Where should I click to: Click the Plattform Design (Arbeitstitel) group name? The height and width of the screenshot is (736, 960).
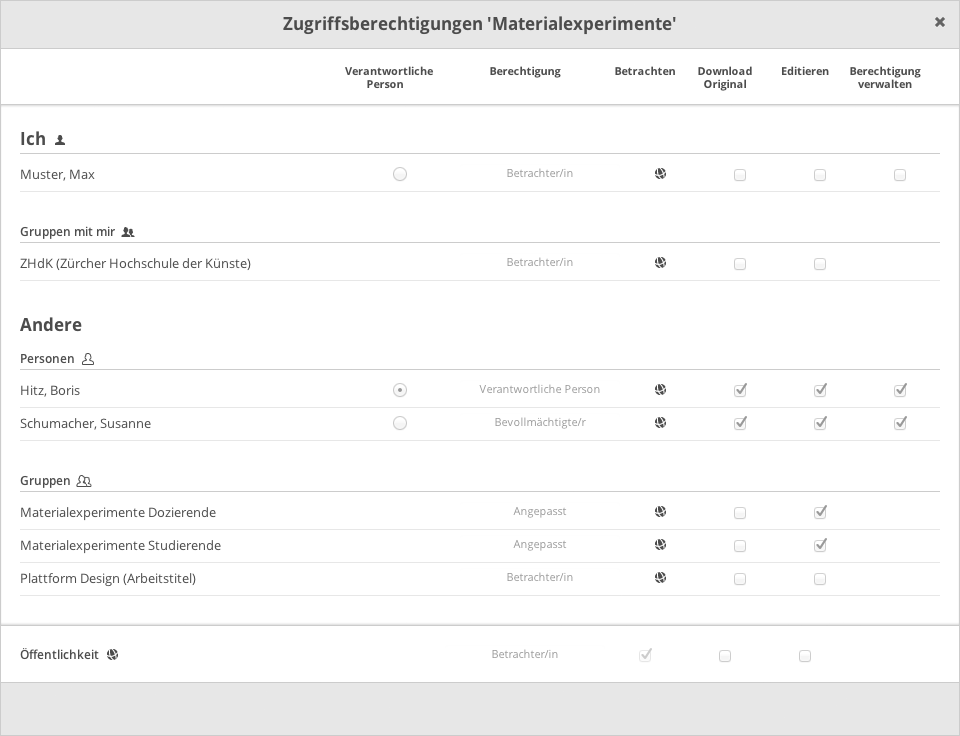(108, 579)
